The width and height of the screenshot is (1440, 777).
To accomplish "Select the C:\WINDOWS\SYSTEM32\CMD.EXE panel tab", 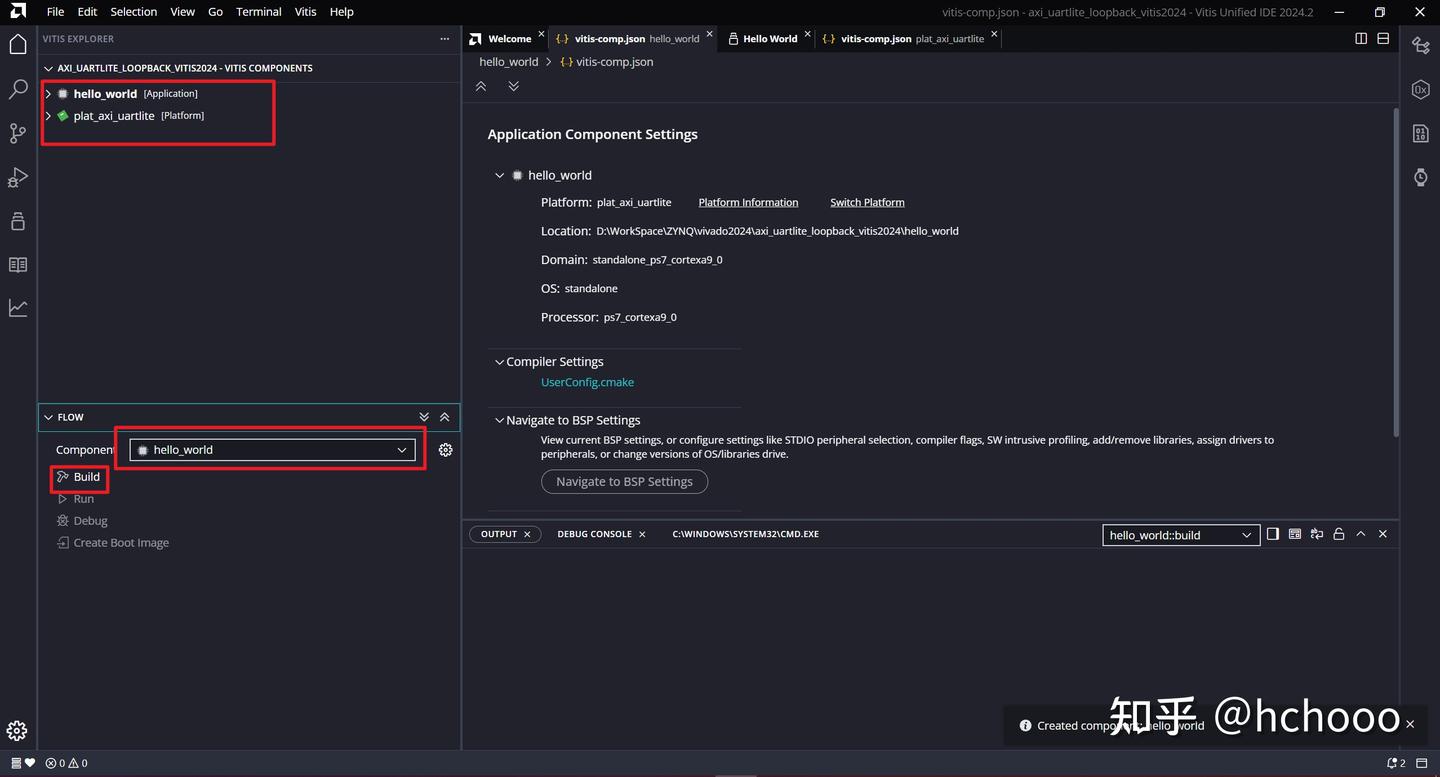I will coord(745,534).
